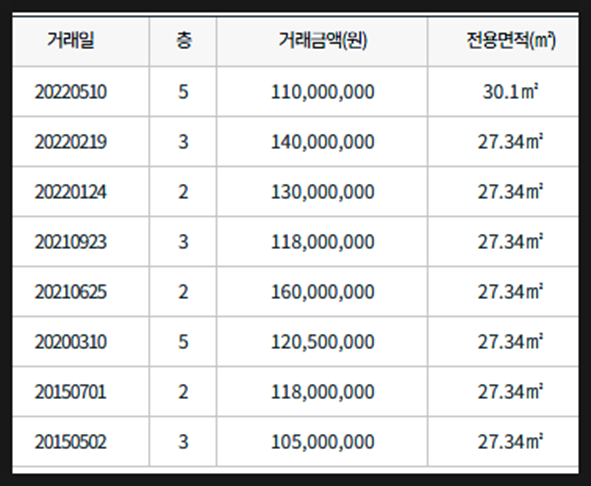Click the 105,000,000 price cell
The image size is (591, 486).
tap(322, 442)
